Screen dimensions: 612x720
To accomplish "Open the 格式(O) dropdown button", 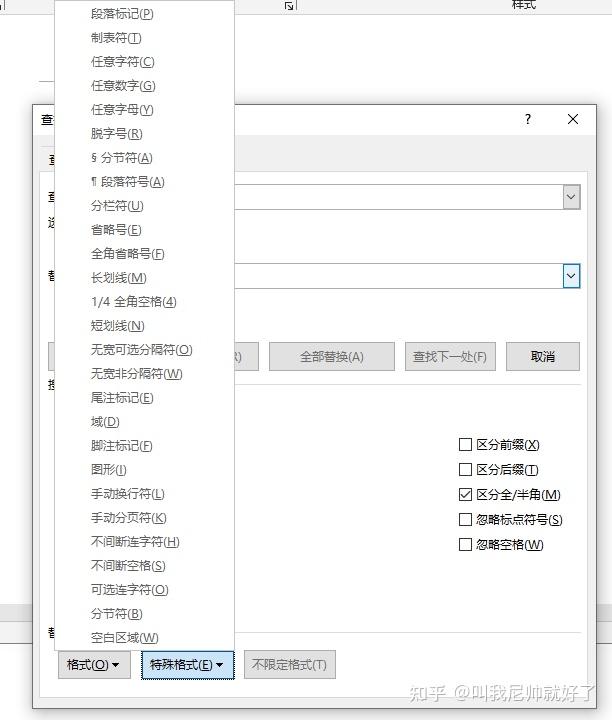I will [94, 664].
